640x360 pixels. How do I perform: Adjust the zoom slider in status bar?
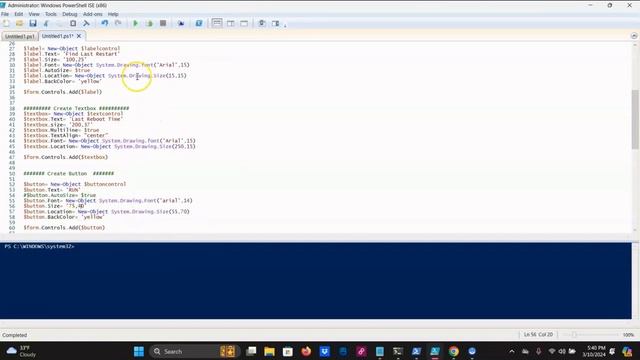pyautogui.click(x=574, y=335)
